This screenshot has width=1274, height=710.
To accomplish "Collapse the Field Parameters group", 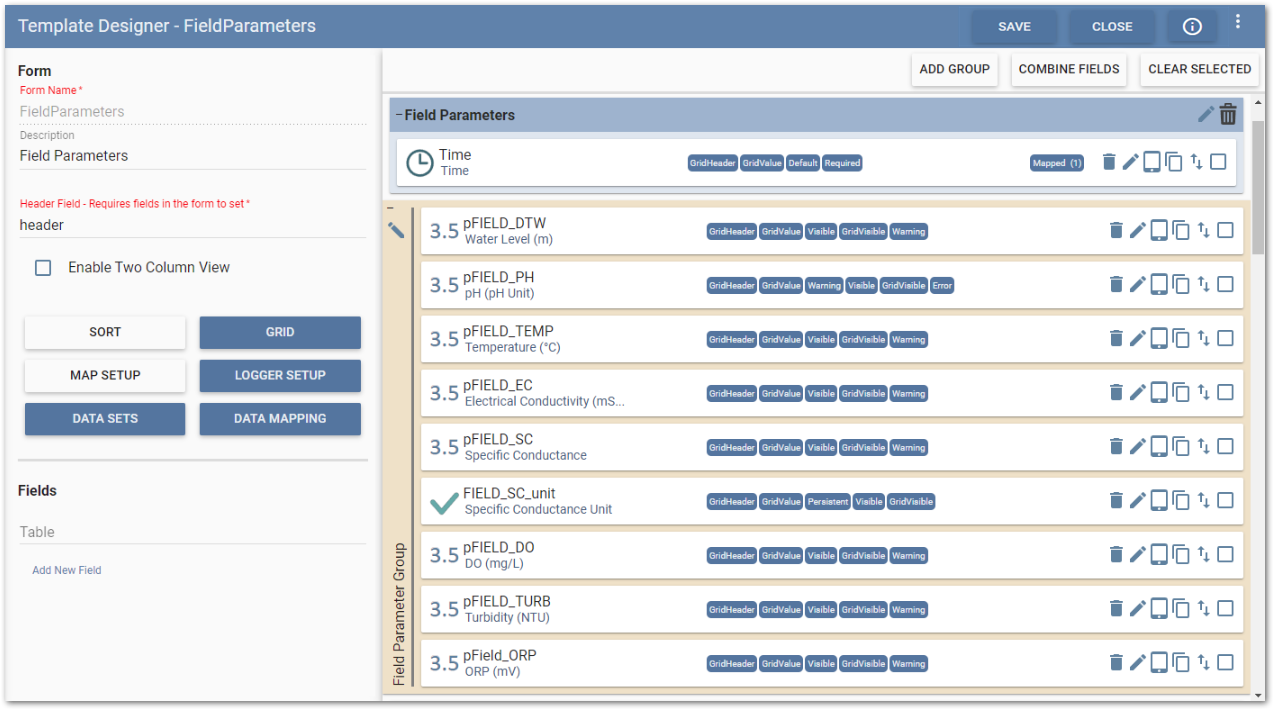I will pos(399,115).
